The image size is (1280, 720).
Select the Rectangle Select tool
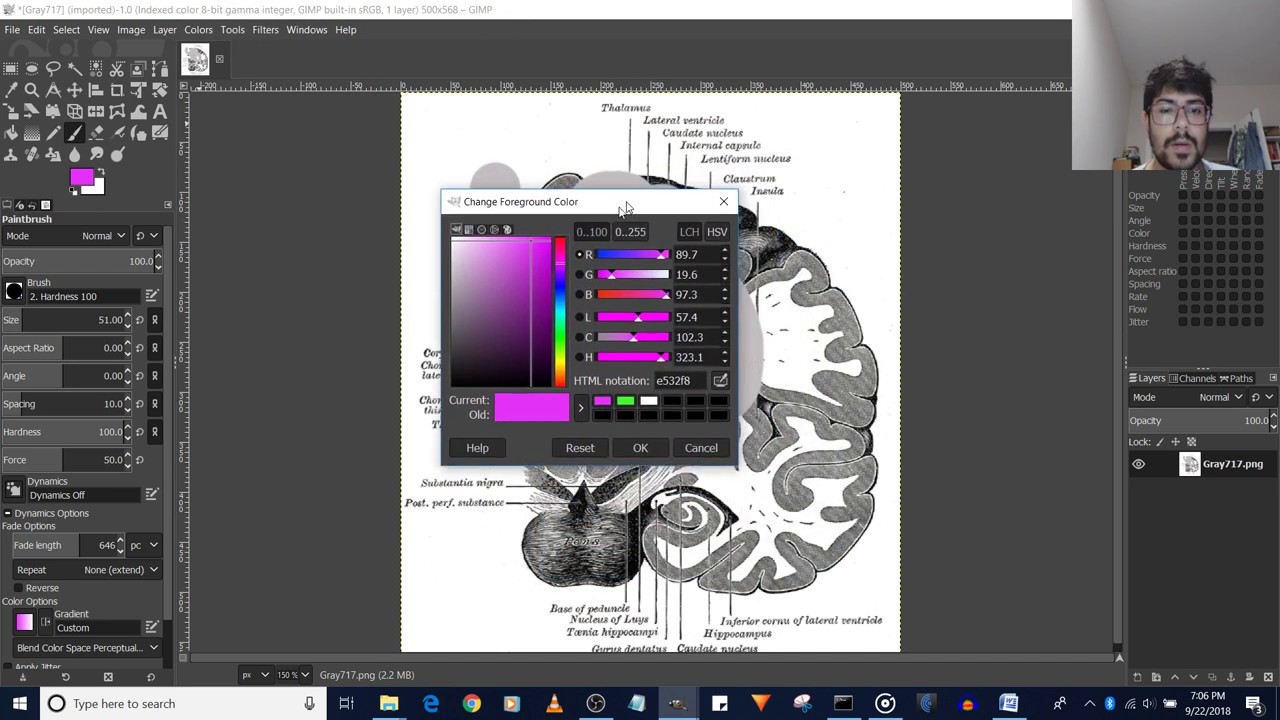10,69
